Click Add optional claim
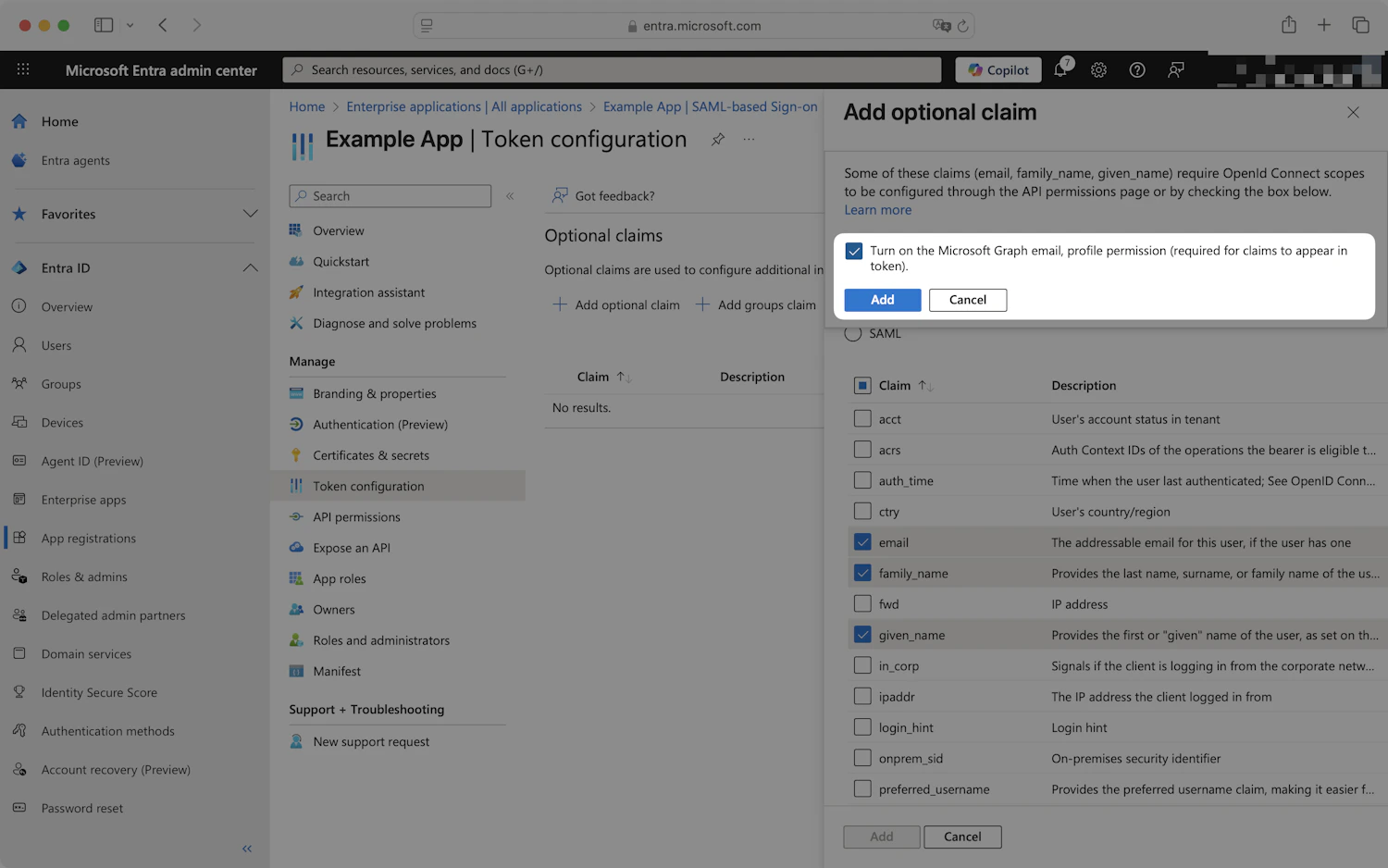The width and height of the screenshot is (1388, 868). pyautogui.click(x=616, y=304)
